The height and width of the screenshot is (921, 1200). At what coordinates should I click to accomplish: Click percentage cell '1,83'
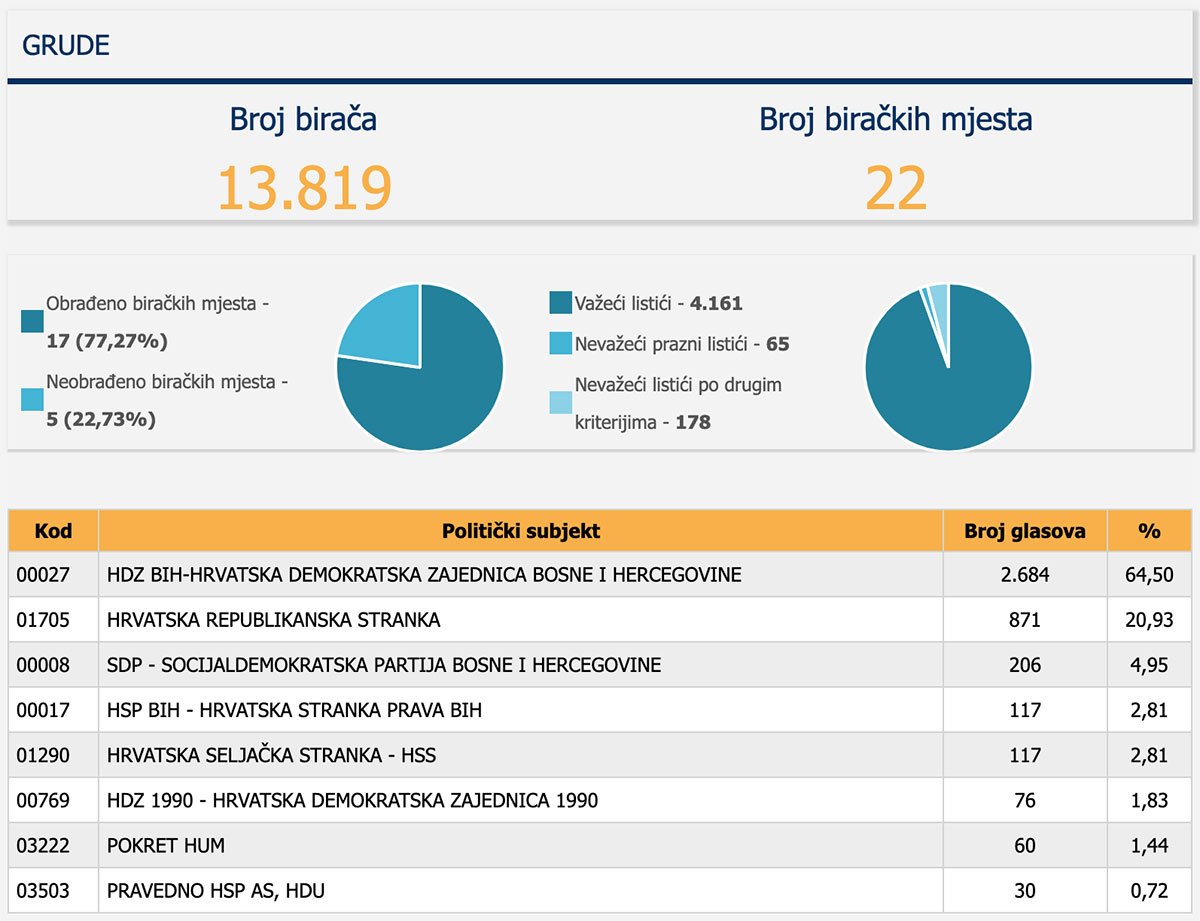(x=1150, y=800)
